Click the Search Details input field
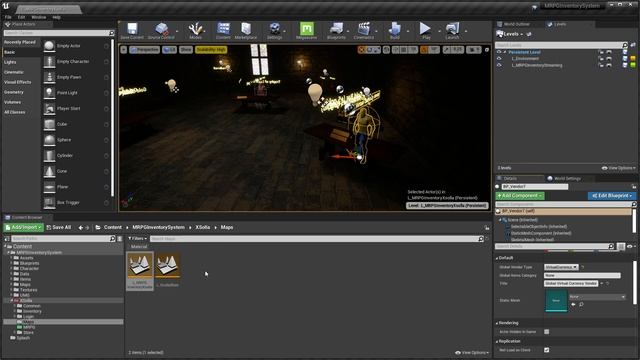640x360 pixels. pos(554,247)
